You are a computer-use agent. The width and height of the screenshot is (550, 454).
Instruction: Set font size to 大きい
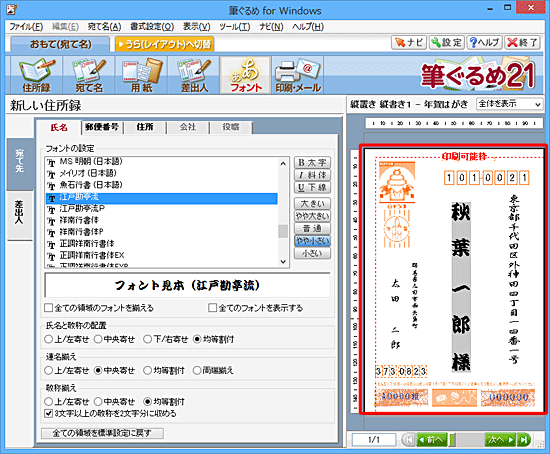tap(312, 203)
